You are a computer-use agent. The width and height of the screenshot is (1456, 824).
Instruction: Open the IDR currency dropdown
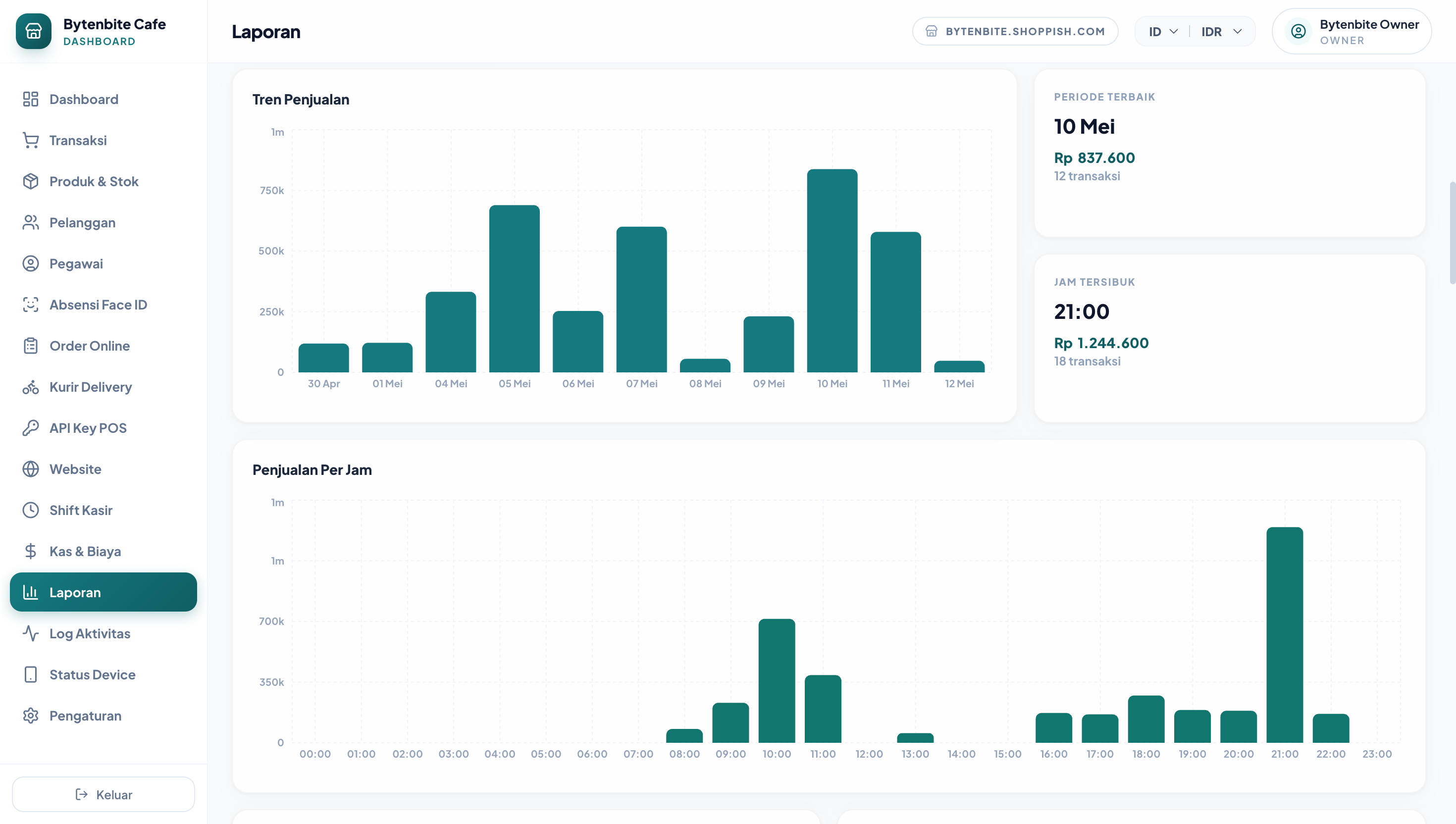tap(1222, 32)
